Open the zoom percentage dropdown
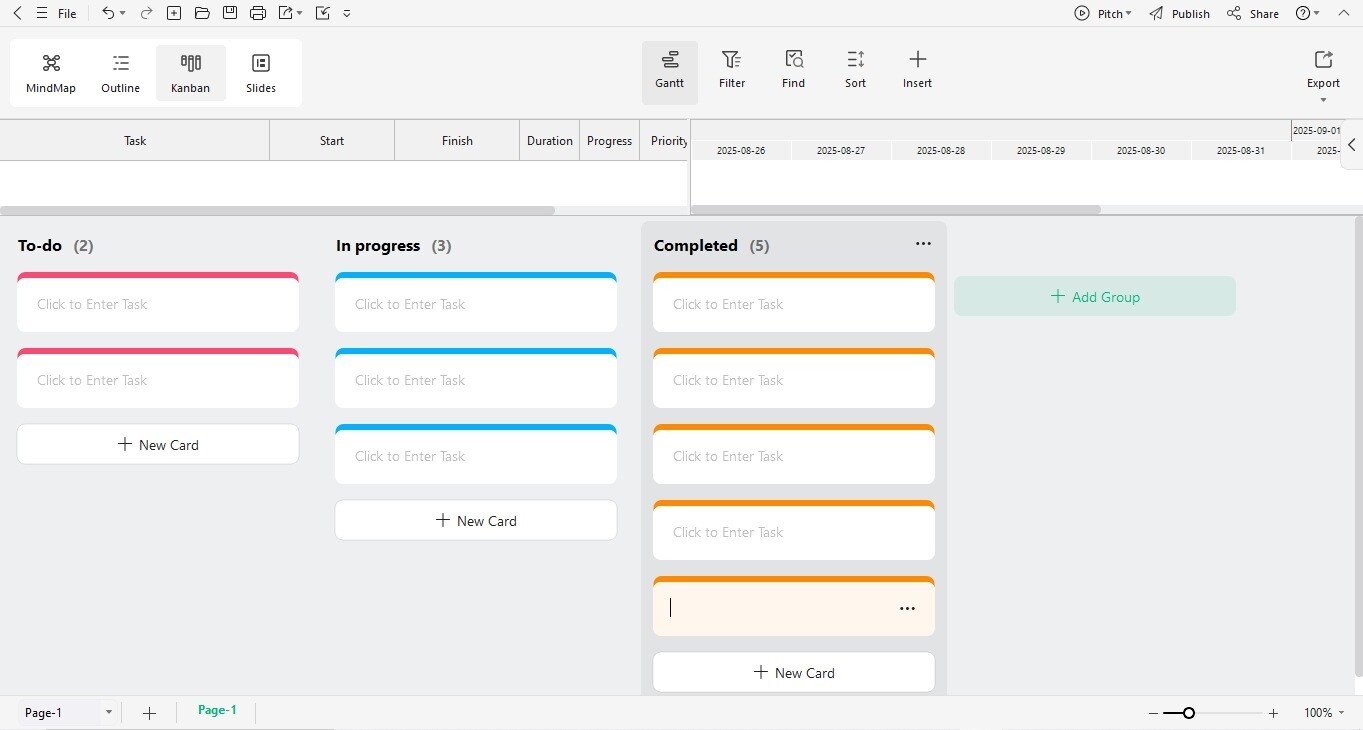Image resolution: width=1363 pixels, height=730 pixels. tap(1322, 713)
